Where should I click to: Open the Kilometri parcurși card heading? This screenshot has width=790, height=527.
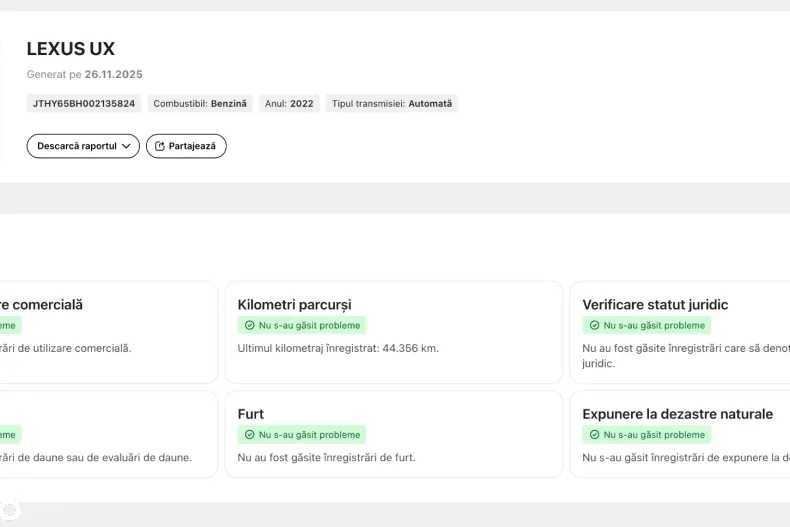pos(294,304)
